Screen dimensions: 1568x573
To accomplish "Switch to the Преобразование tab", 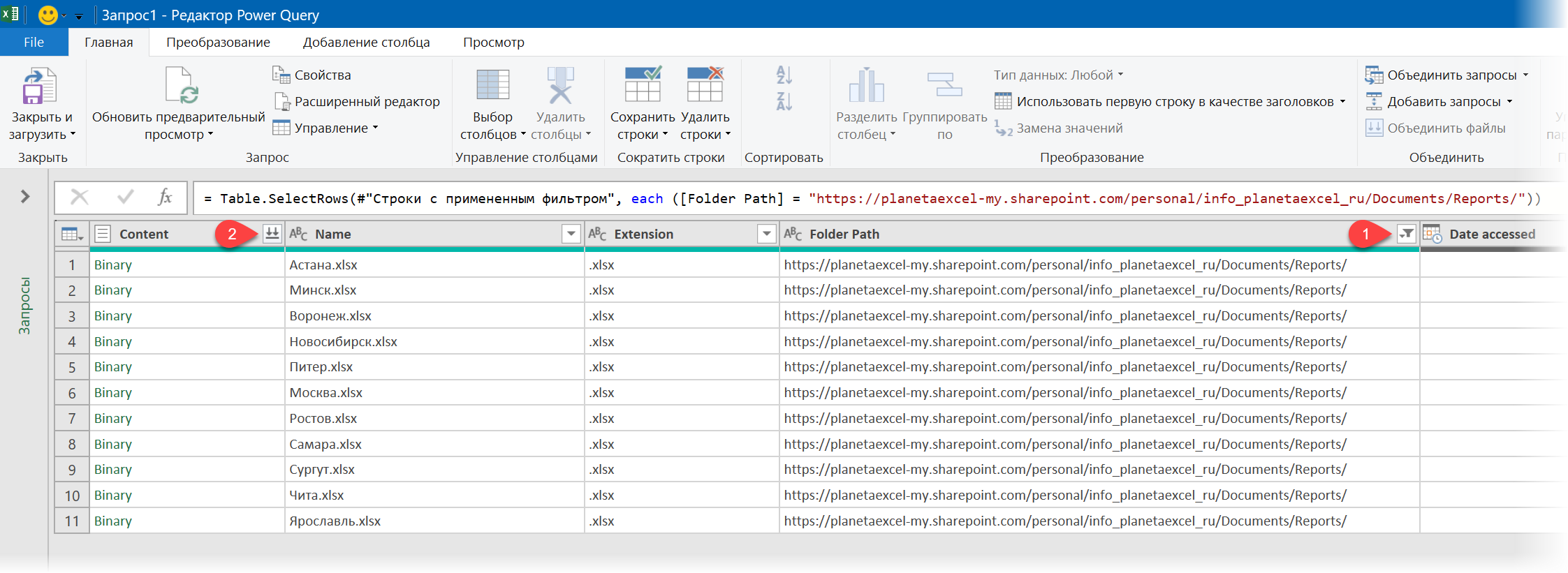I will point(218,42).
